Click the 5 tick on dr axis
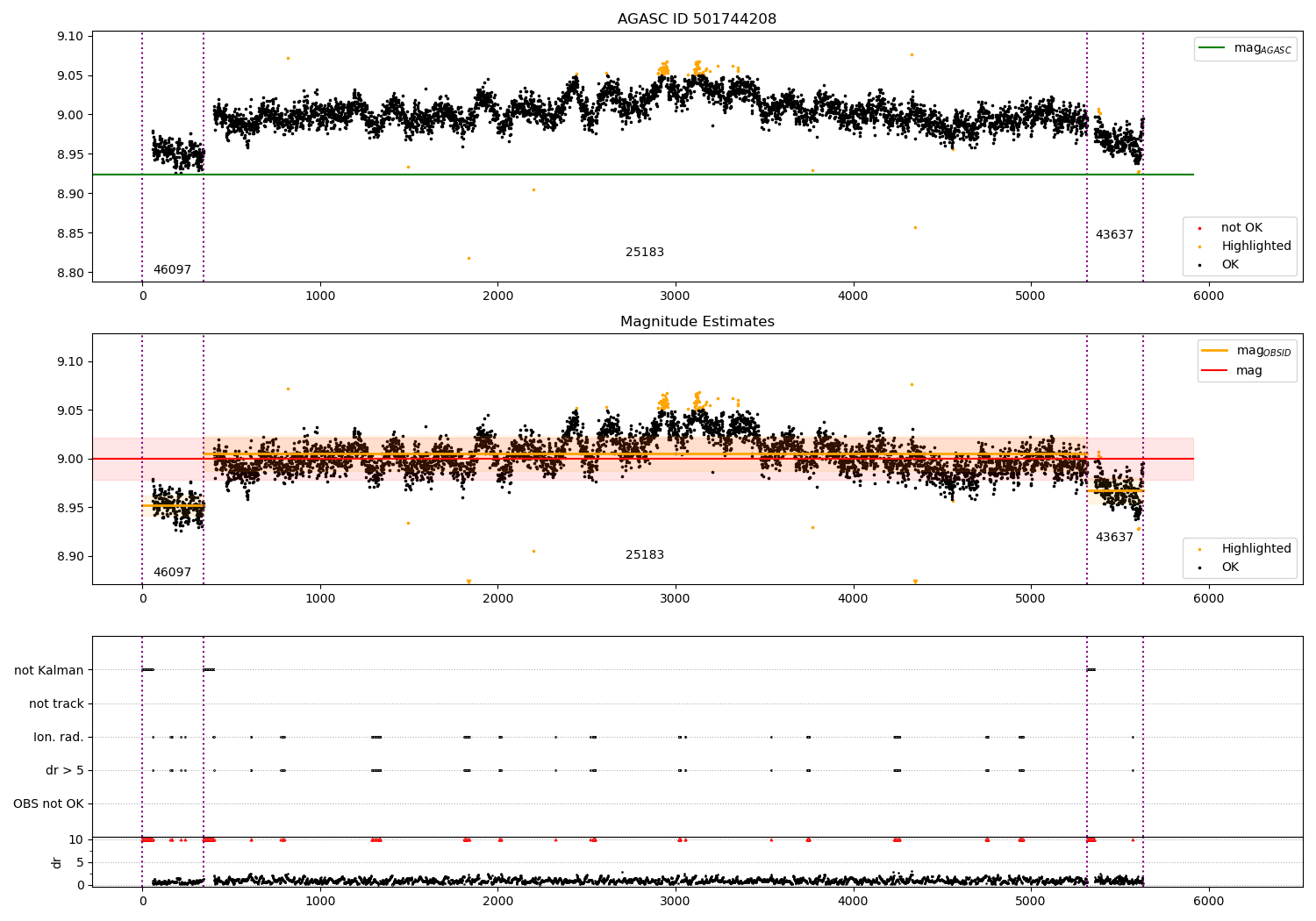This screenshot has height=921, width=1316. click(x=80, y=863)
